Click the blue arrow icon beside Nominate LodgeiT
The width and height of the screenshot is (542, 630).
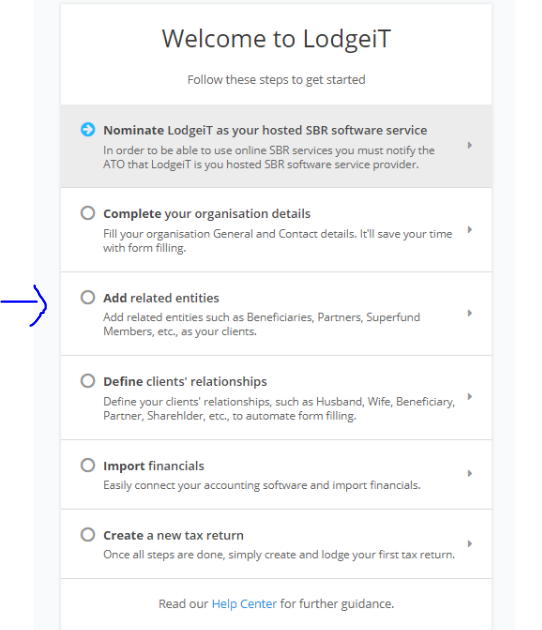88,129
